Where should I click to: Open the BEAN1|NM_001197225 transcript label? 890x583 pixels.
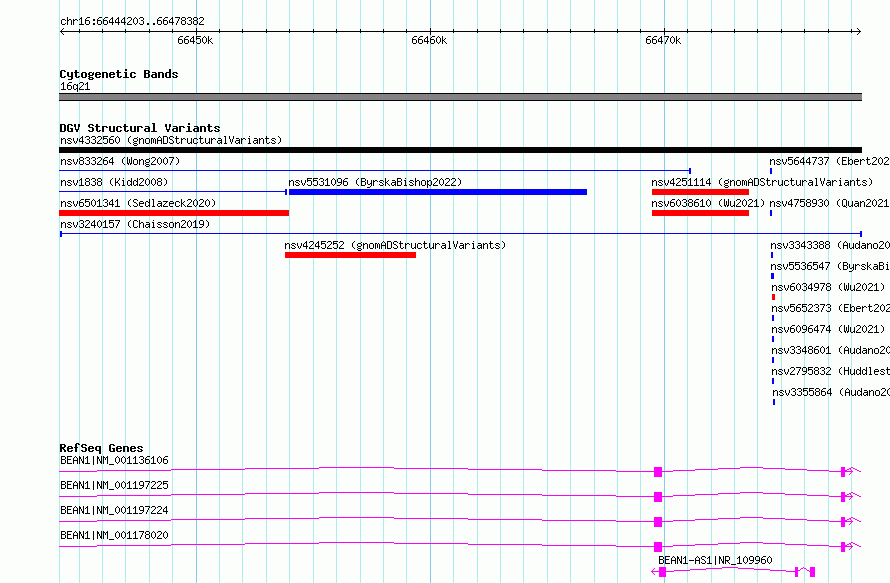coord(114,485)
